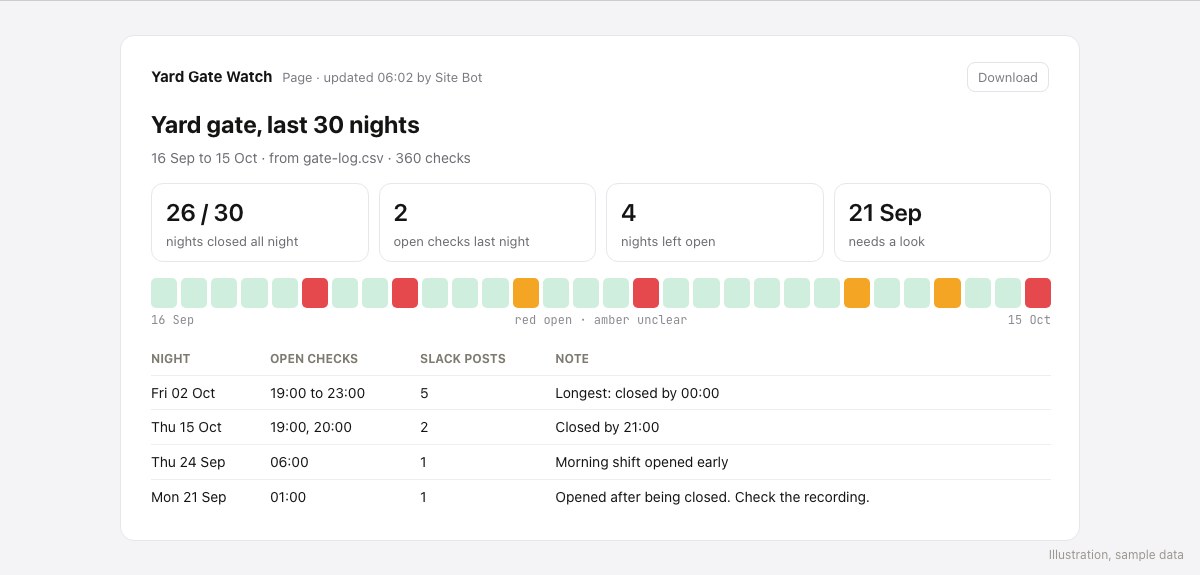Click the OPEN CHECKS column header
The height and width of the screenshot is (575, 1200).
(314, 358)
